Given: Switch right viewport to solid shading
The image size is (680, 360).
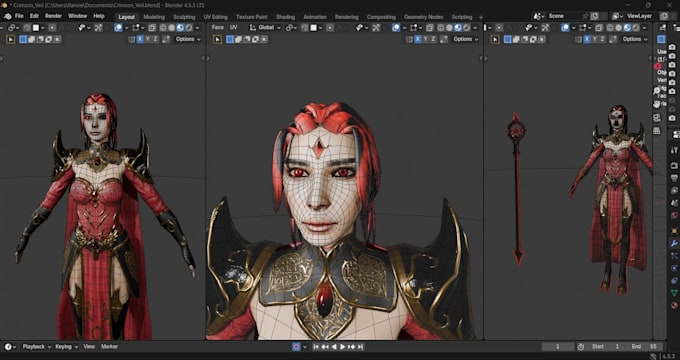Looking at the screenshot, I should tap(618, 28).
